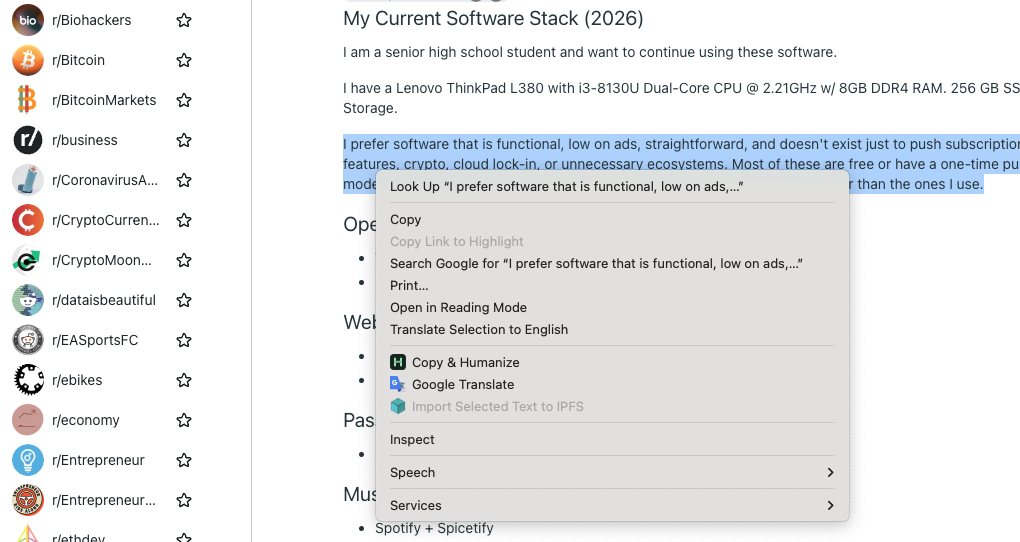Choose Search Google for selected text

click(x=612, y=264)
